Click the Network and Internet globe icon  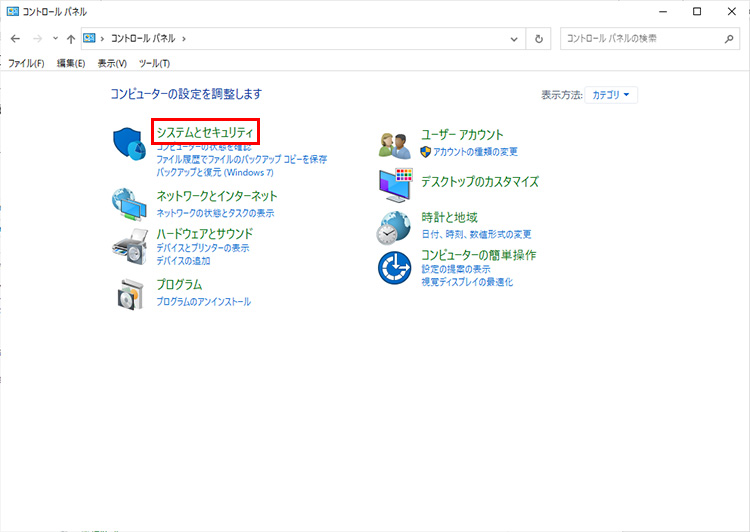click(x=129, y=203)
